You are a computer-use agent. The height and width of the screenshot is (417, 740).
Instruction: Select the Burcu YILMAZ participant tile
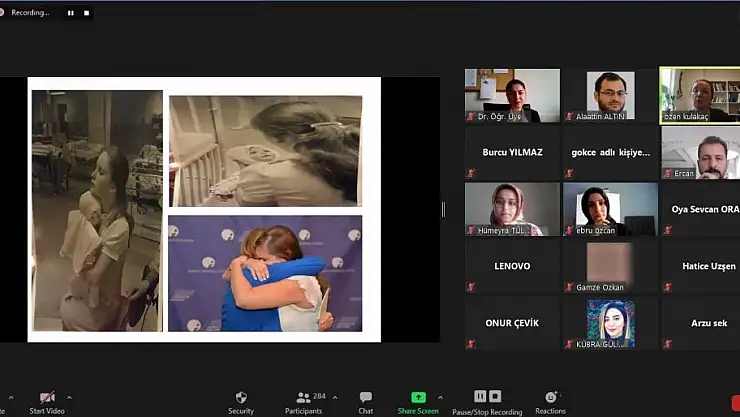pos(512,153)
